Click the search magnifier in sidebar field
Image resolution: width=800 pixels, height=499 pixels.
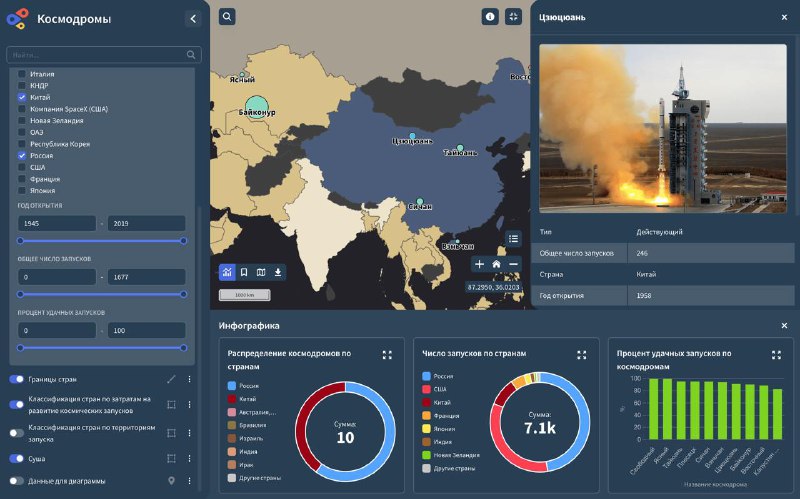[x=191, y=55]
